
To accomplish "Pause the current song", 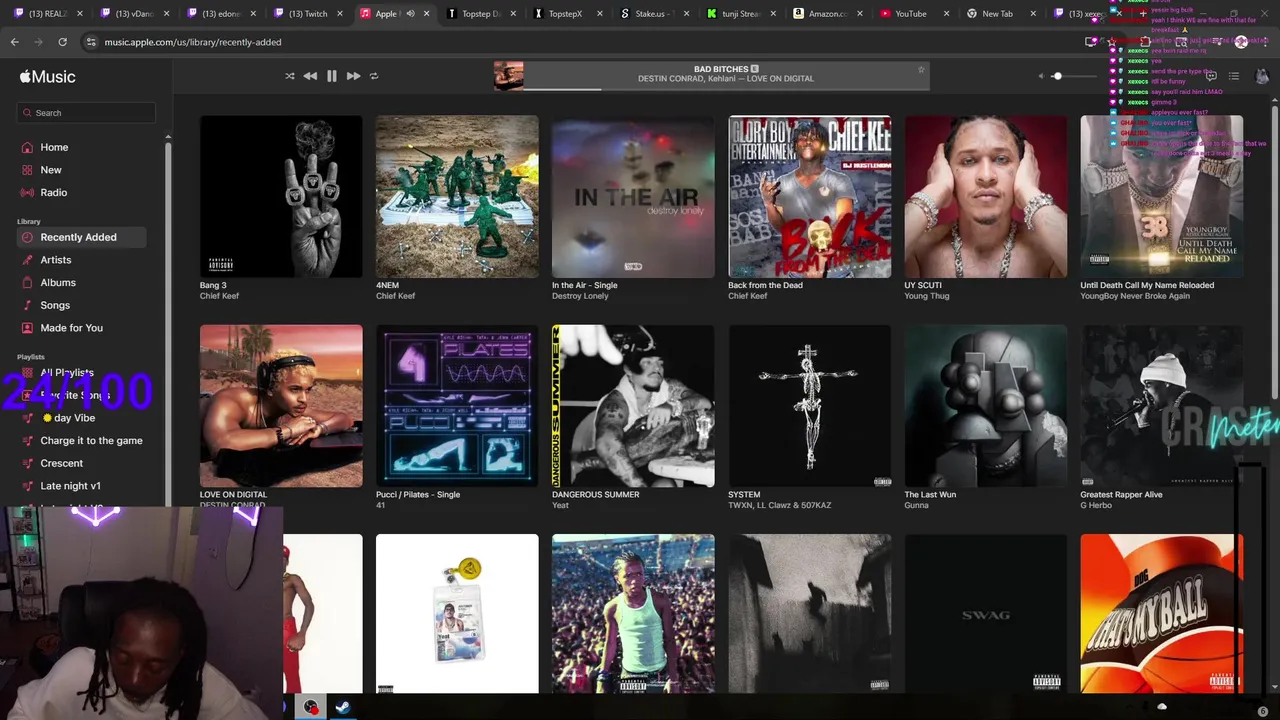I will click(332, 76).
